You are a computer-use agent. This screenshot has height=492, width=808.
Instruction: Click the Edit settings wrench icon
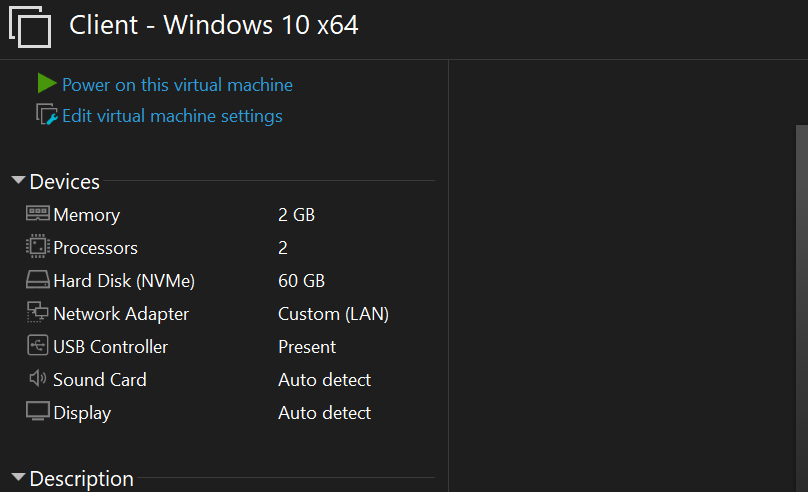(x=47, y=115)
